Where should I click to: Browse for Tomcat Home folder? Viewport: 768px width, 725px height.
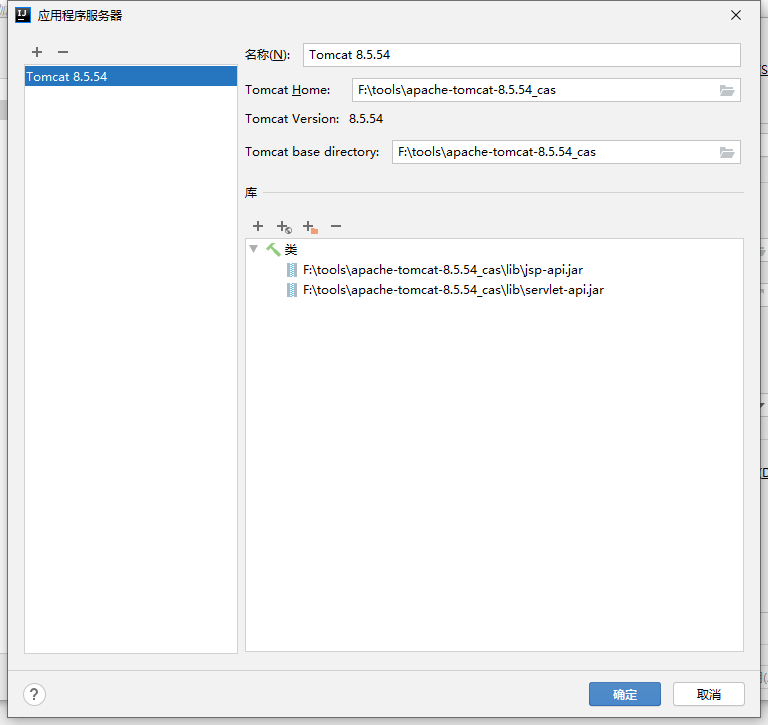tap(727, 90)
